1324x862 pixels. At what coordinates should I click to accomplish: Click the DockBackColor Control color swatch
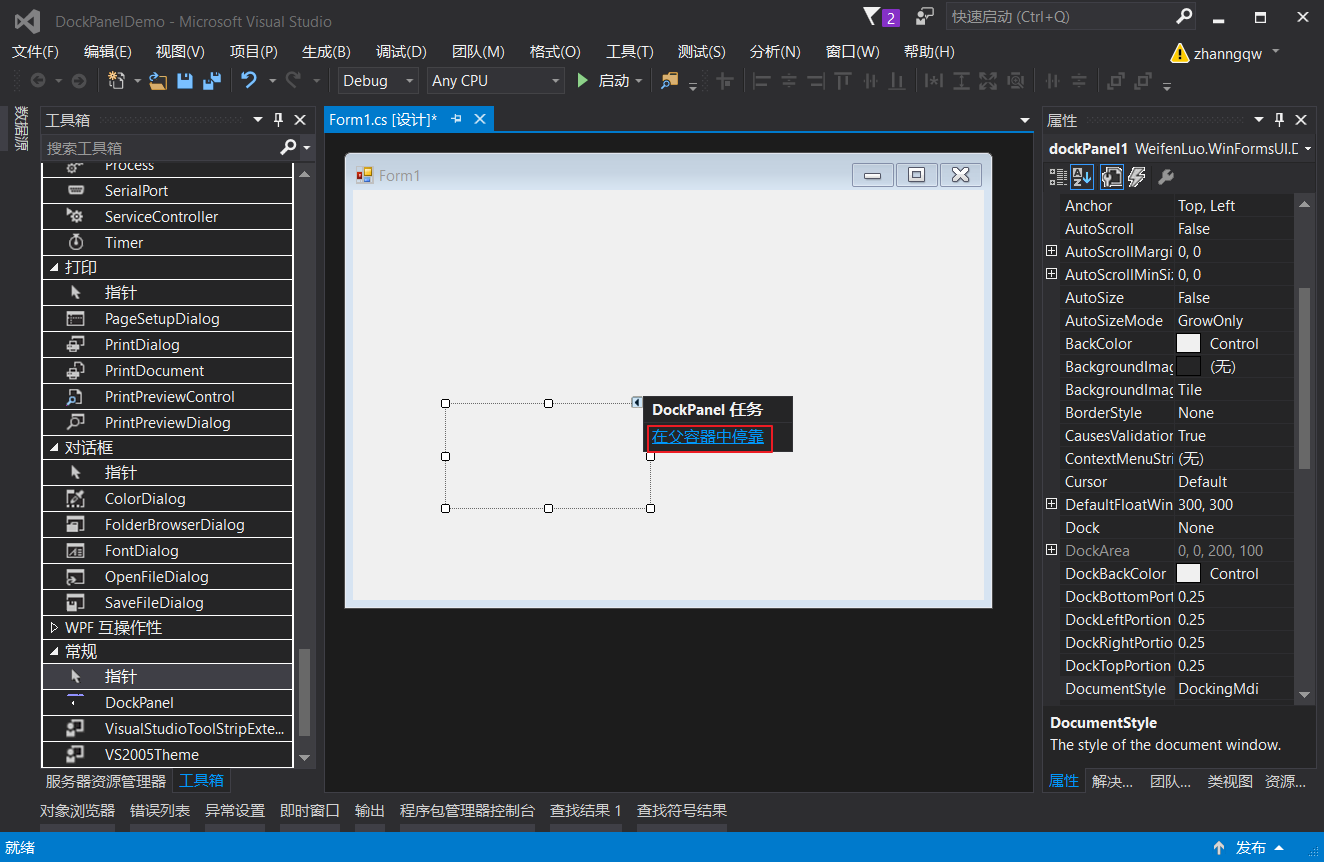pyautogui.click(x=1188, y=573)
